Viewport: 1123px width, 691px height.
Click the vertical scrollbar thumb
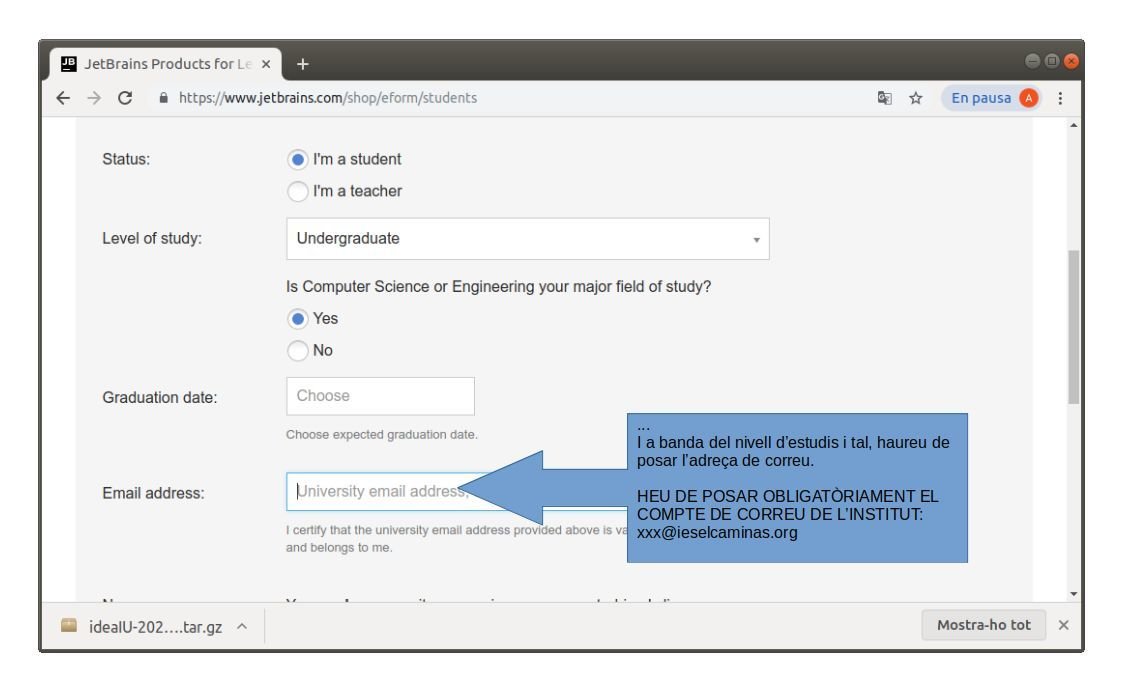tap(1073, 327)
